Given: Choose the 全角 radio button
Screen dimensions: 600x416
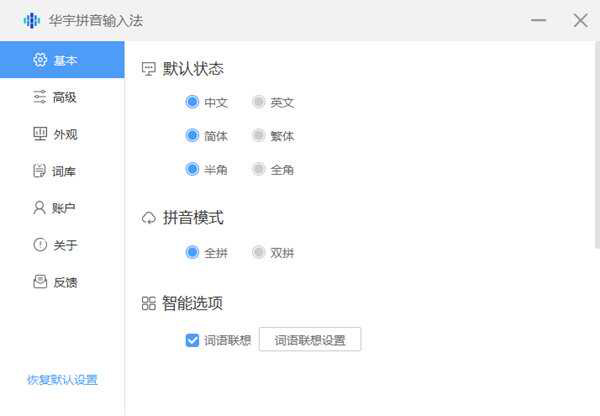Looking at the screenshot, I should coord(259,170).
